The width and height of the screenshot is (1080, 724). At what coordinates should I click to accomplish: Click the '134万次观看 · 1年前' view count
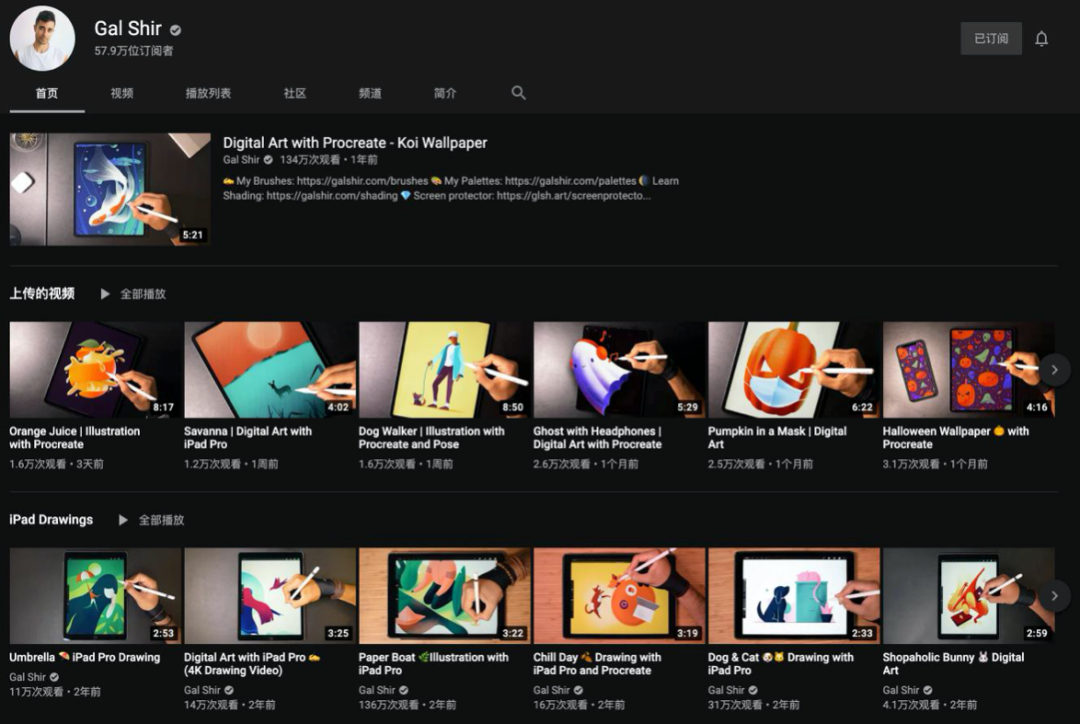[x=329, y=160]
